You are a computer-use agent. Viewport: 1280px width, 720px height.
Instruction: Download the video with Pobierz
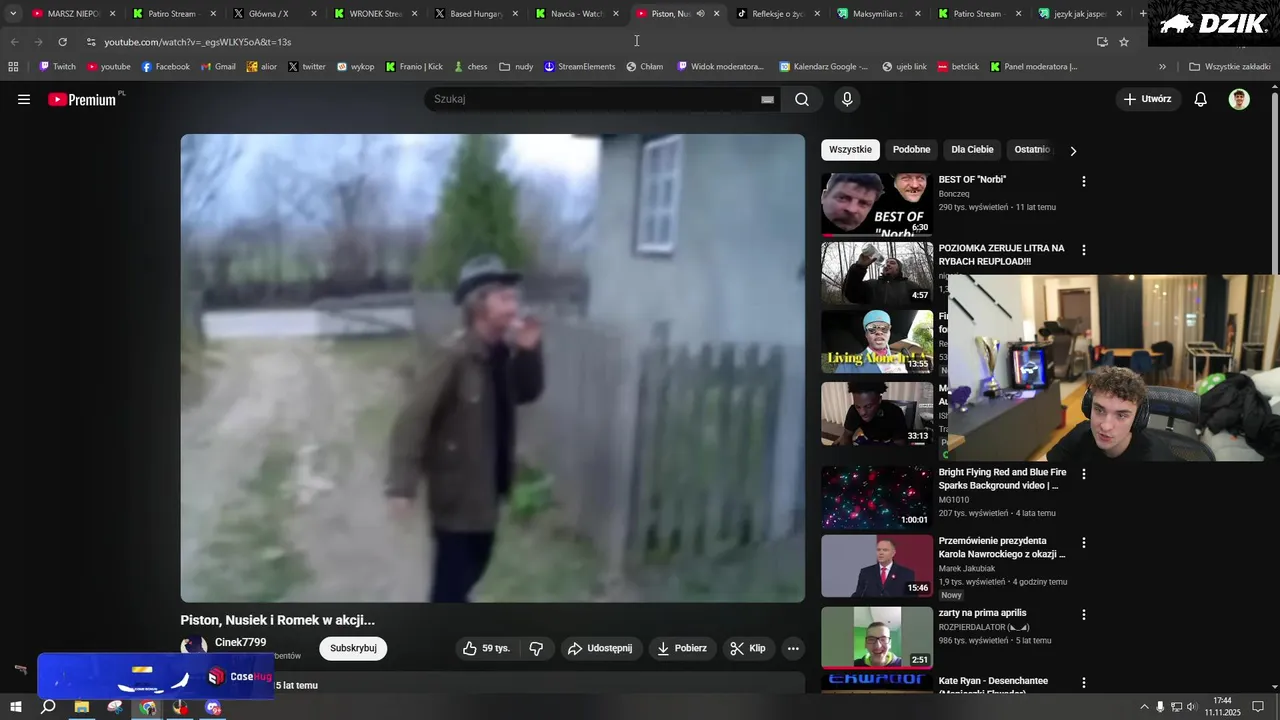682,648
